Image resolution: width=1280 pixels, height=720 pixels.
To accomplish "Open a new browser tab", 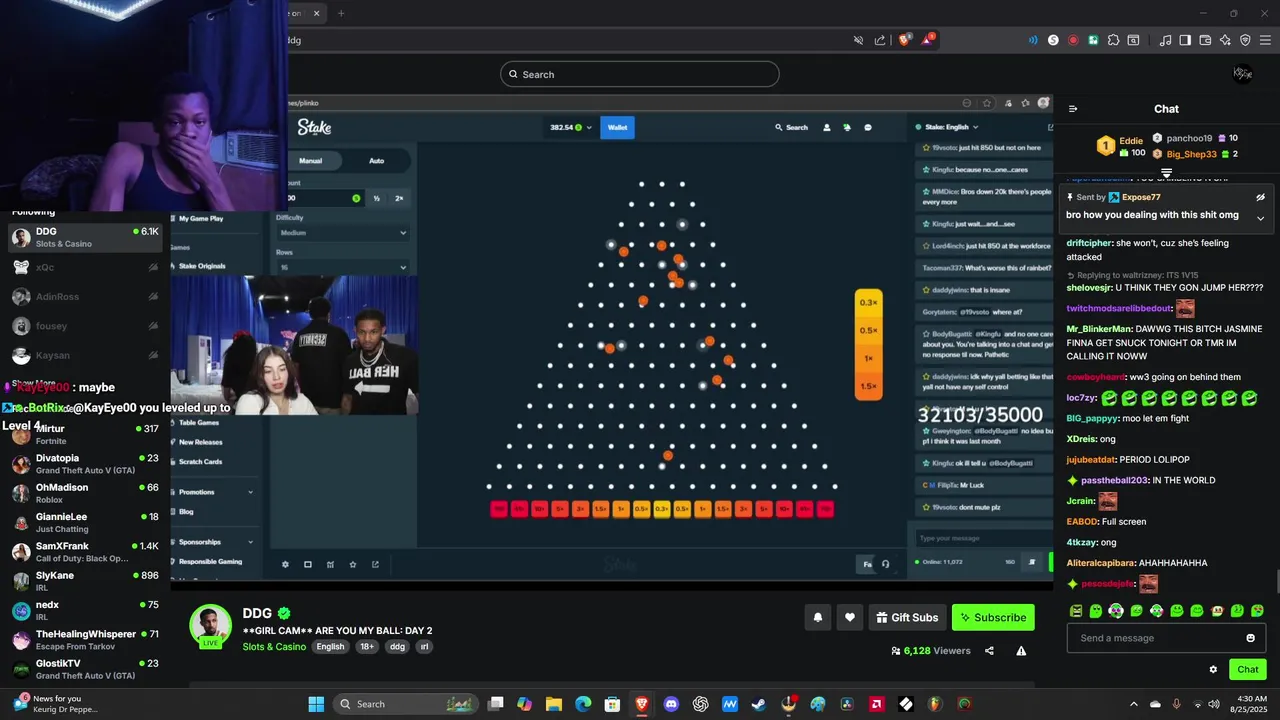I will (341, 13).
